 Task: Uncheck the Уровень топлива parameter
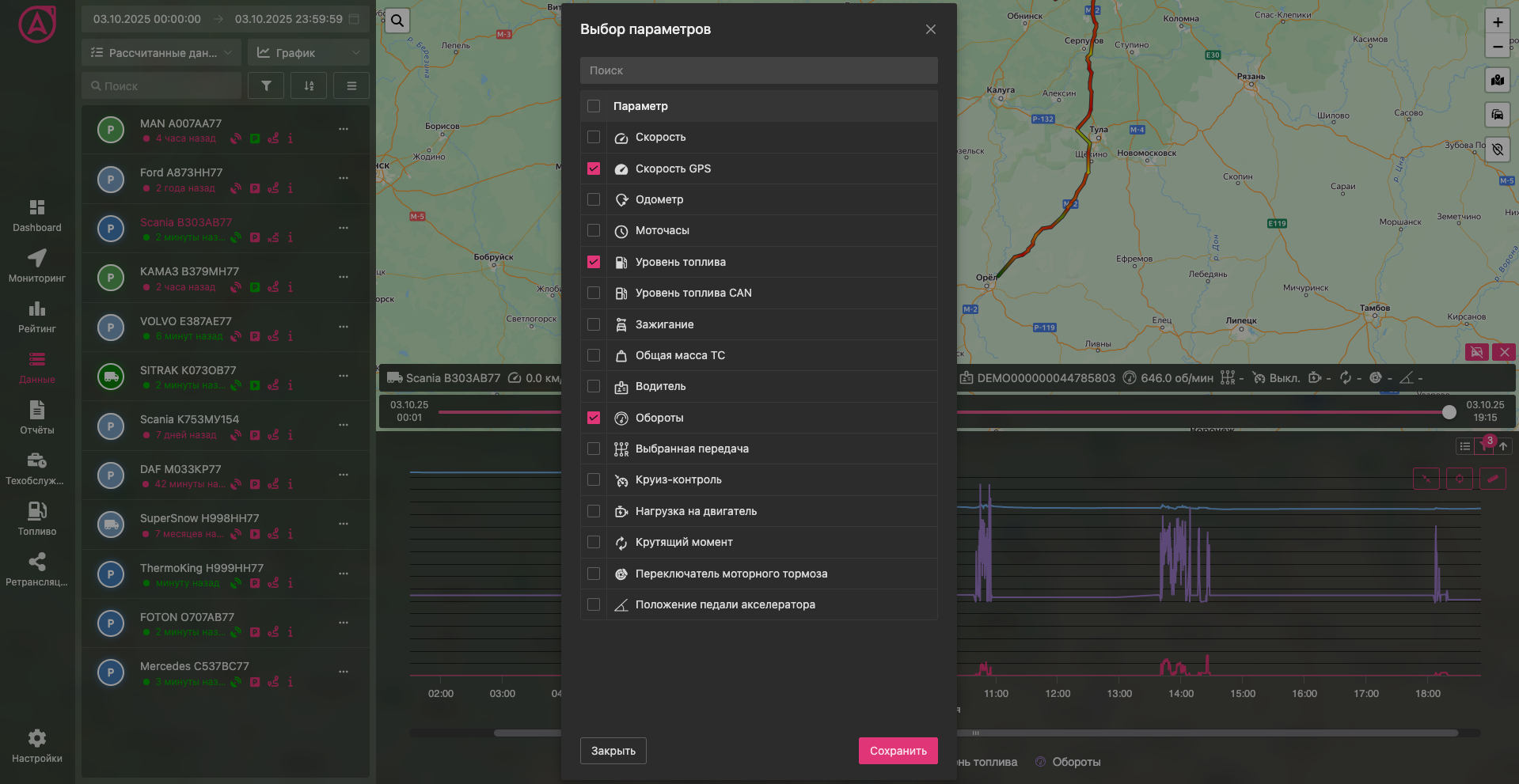coord(594,262)
